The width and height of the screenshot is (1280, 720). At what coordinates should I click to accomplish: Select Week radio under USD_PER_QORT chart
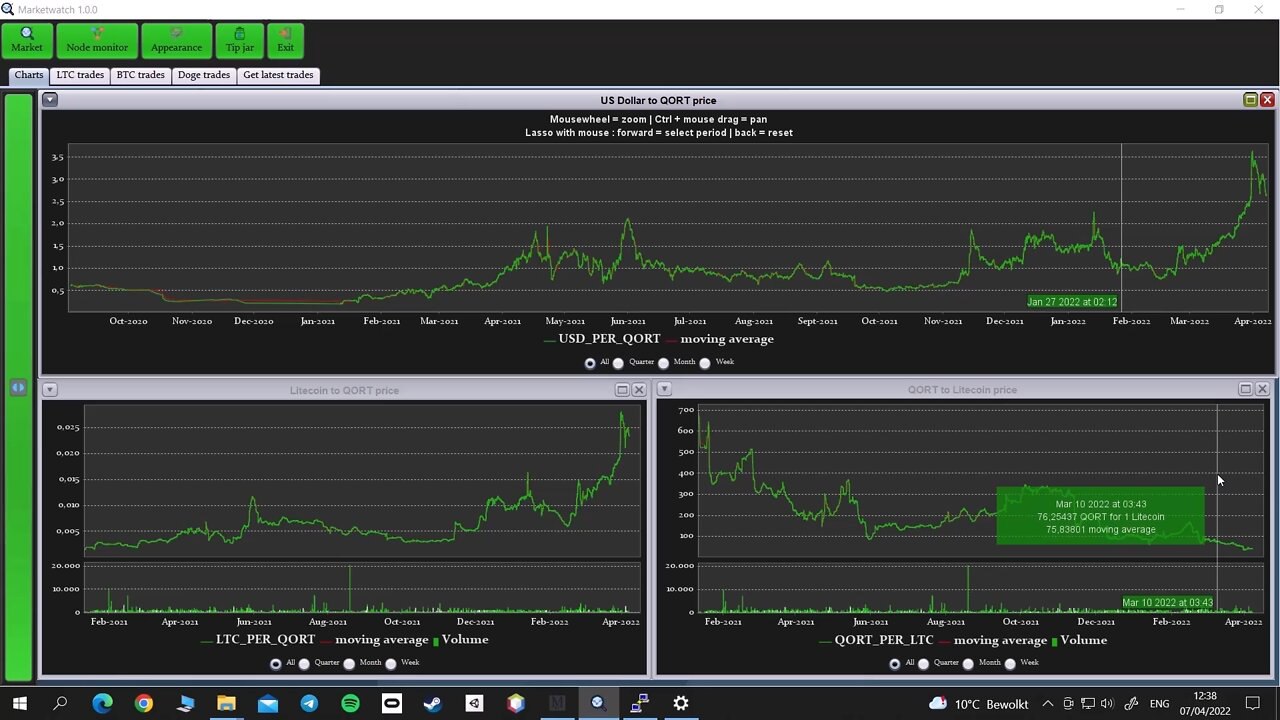705,363
